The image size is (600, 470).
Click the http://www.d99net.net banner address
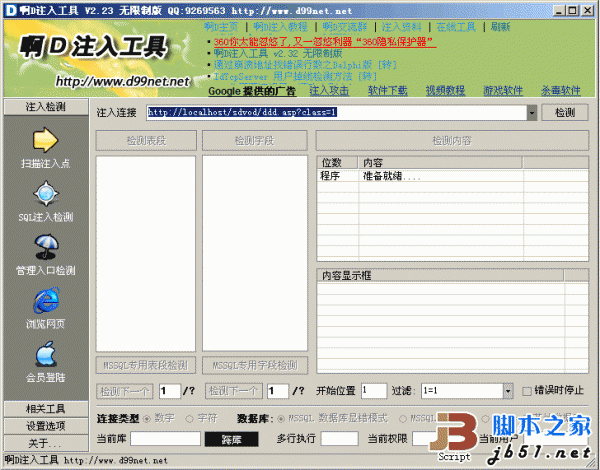coord(122,81)
